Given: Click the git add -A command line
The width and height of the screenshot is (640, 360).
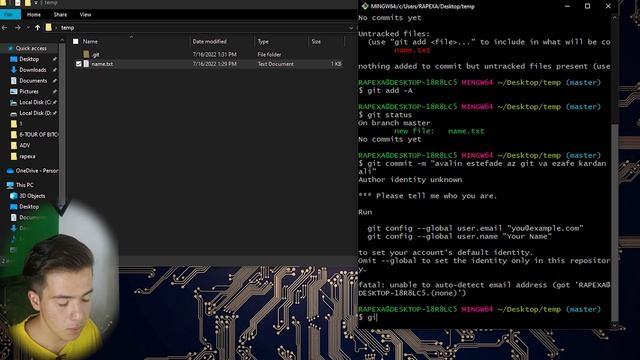Looking at the screenshot, I should pyautogui.click(x=386, y=91).
